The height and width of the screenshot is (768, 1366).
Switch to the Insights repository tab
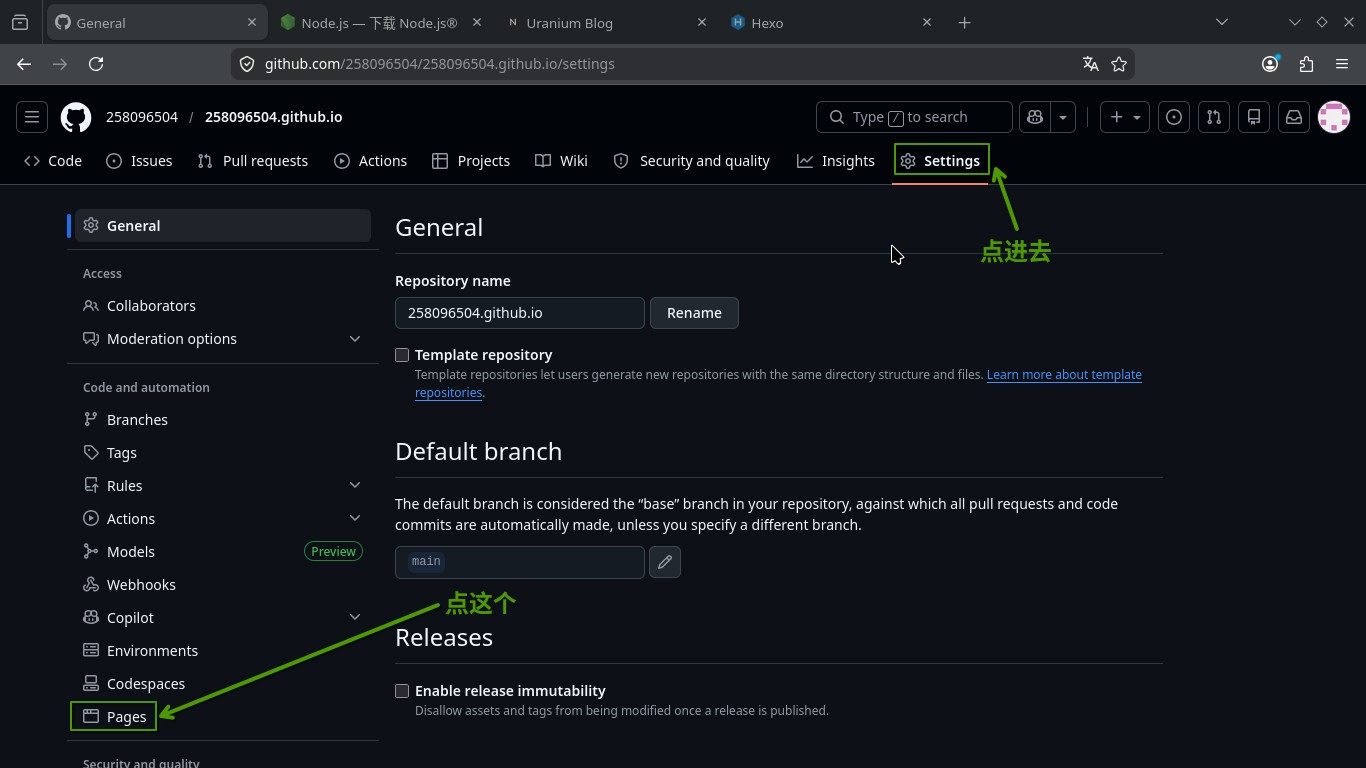[x=836, y=161]
